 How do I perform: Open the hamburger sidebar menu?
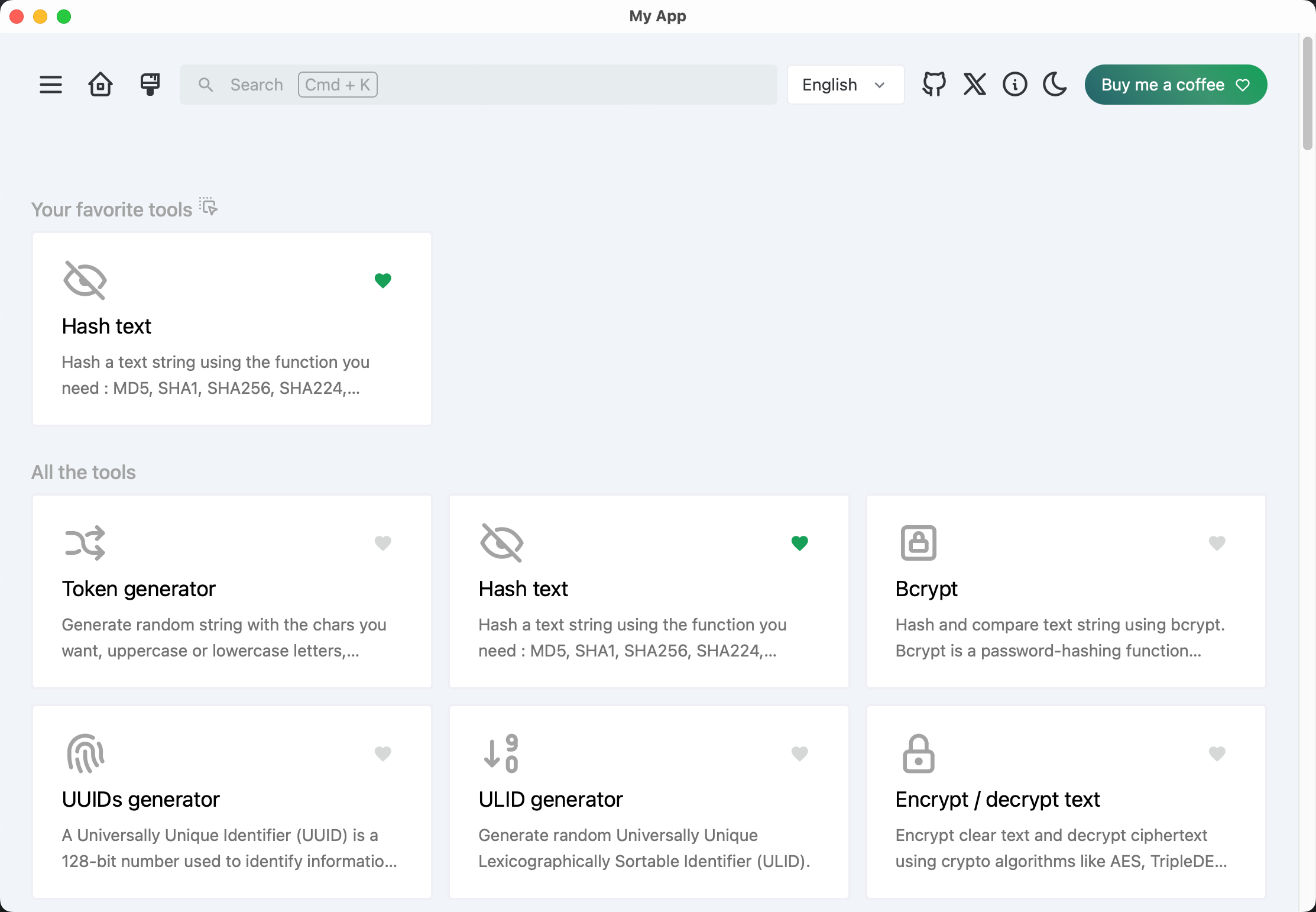click(x=51, y=85)
